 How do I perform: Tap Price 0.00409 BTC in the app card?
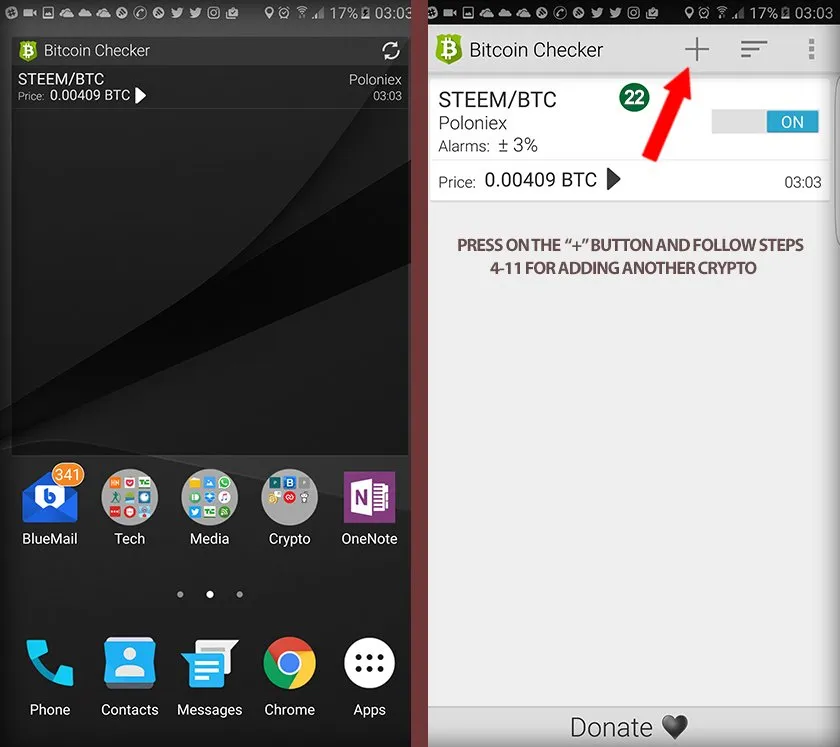click(x=517, y=180)
